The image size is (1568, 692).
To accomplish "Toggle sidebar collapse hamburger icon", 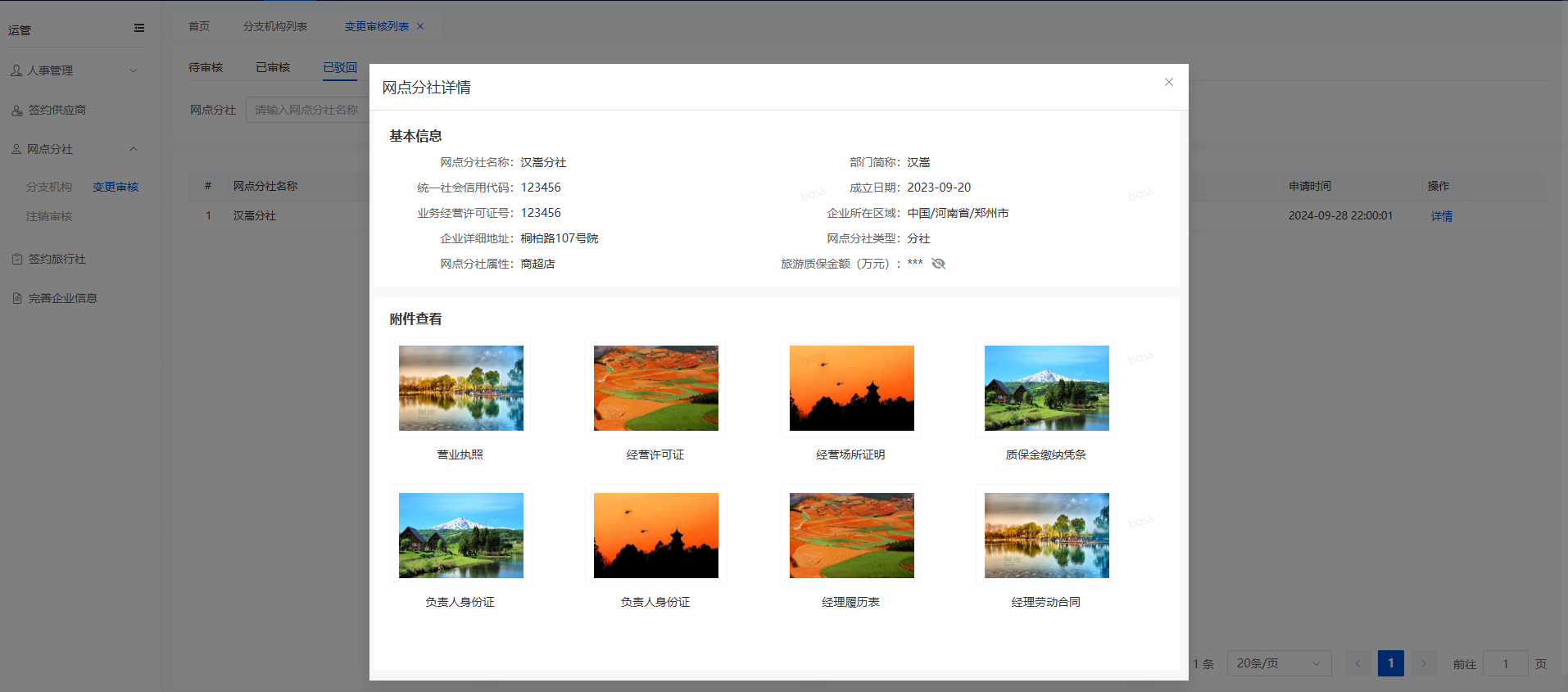I will point(139,28).
